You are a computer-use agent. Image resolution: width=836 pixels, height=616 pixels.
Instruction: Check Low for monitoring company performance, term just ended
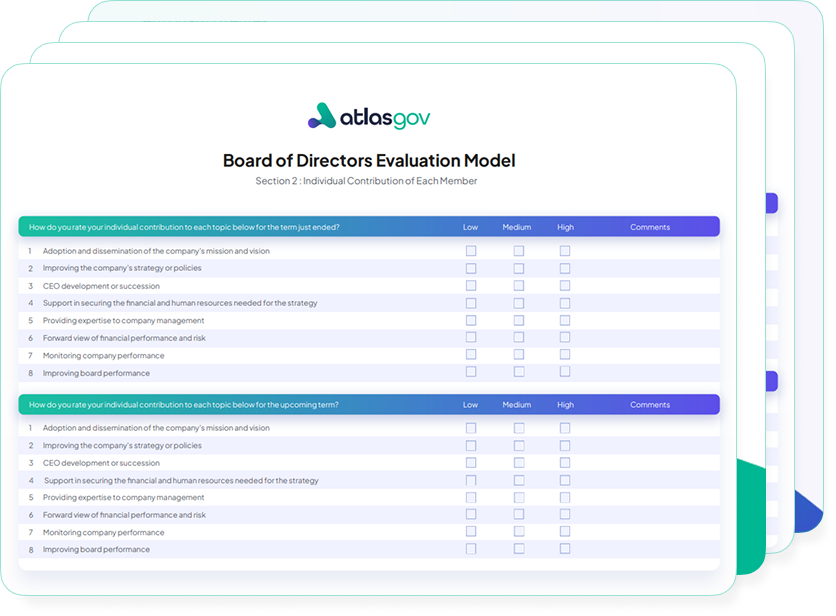click(471, 354)
